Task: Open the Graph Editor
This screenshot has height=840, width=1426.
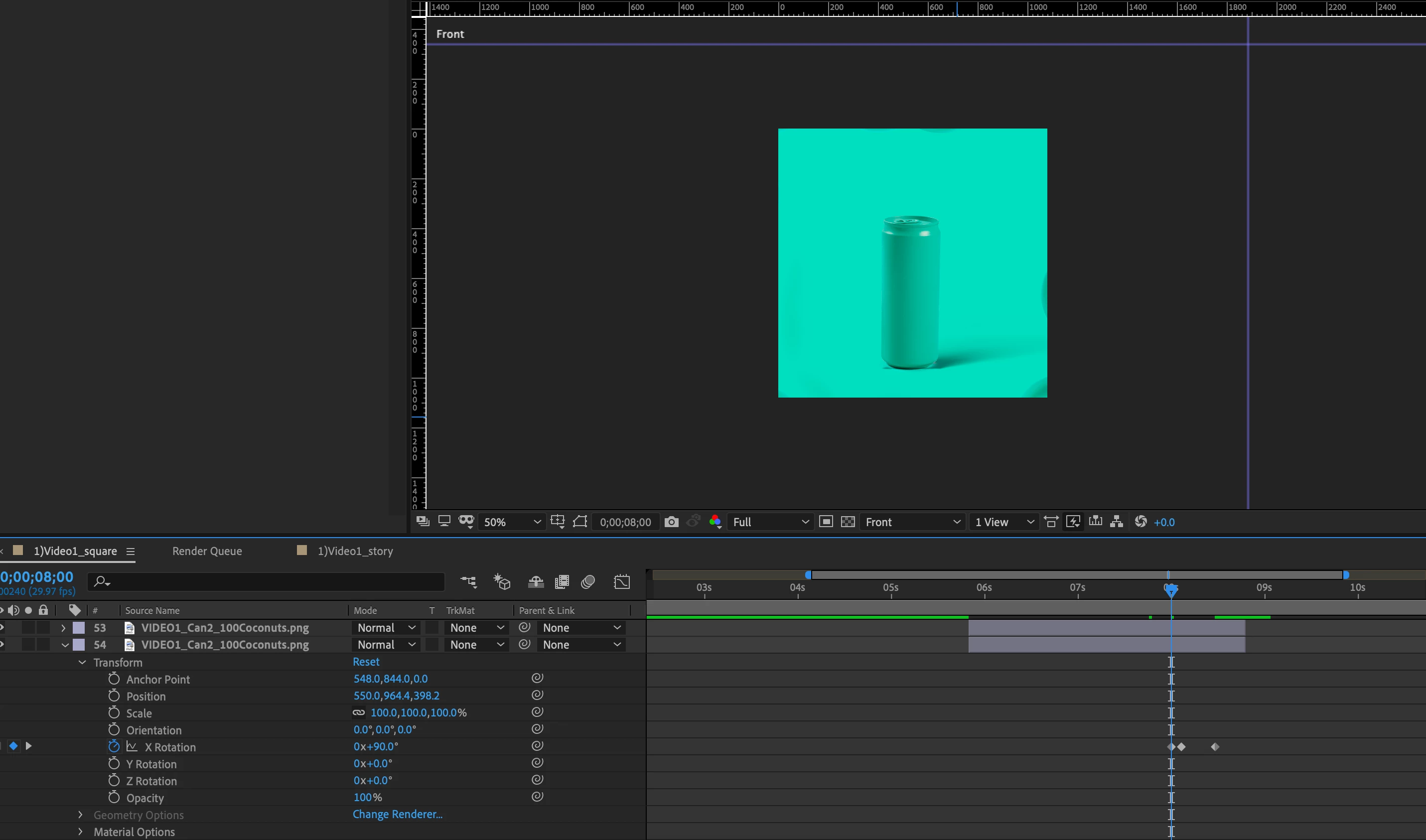Action: tap(622, 582)
